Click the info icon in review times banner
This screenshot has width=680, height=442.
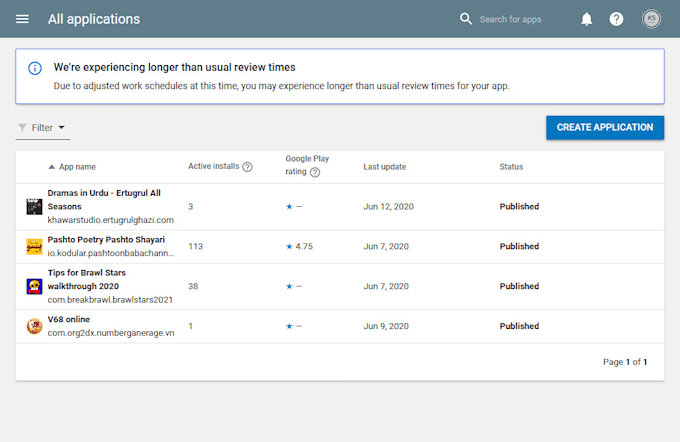point(35,68)
